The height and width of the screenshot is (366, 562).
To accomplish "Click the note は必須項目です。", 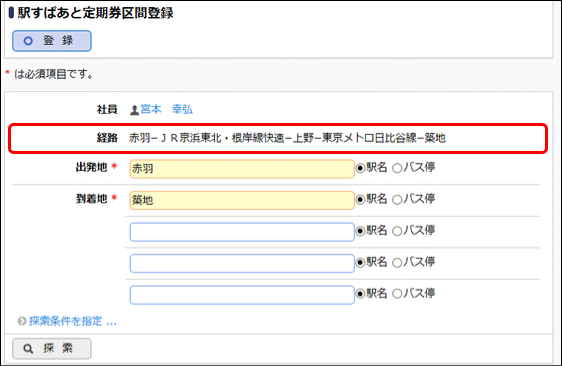I will pyautogui.click(x=54, y=74).
